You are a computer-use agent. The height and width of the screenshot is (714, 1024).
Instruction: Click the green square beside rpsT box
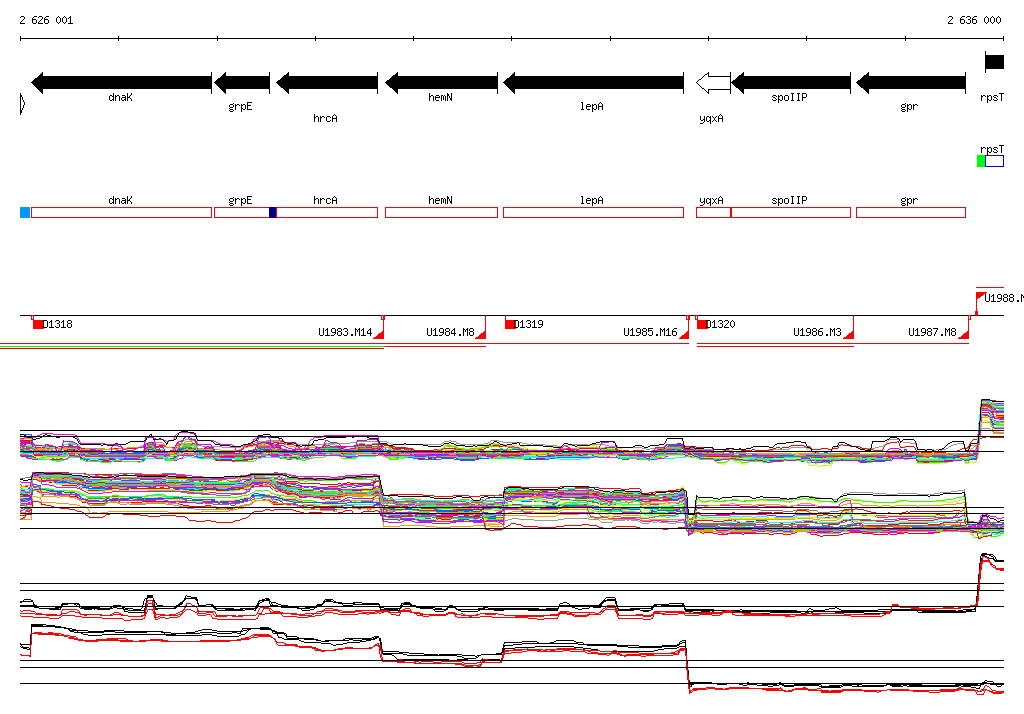981,161
